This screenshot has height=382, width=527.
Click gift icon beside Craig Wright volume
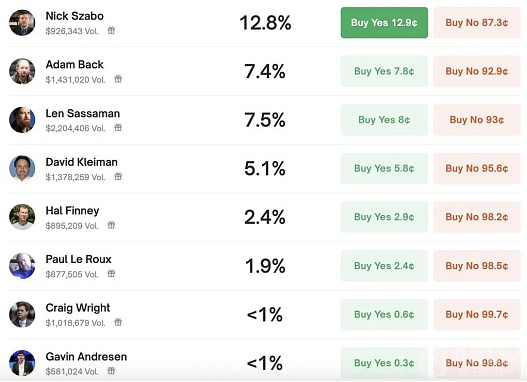point(118,322)
